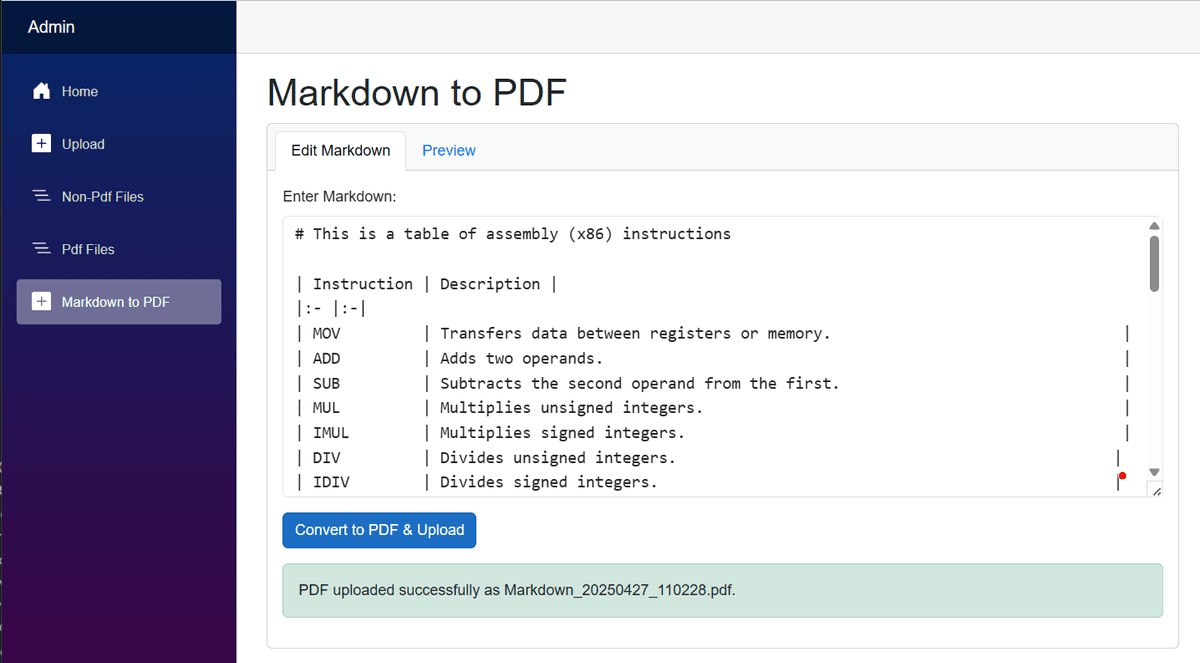Click the PDF uploaded successfully alert message
The image size is (1200, 663).
[x=723, y=590]
